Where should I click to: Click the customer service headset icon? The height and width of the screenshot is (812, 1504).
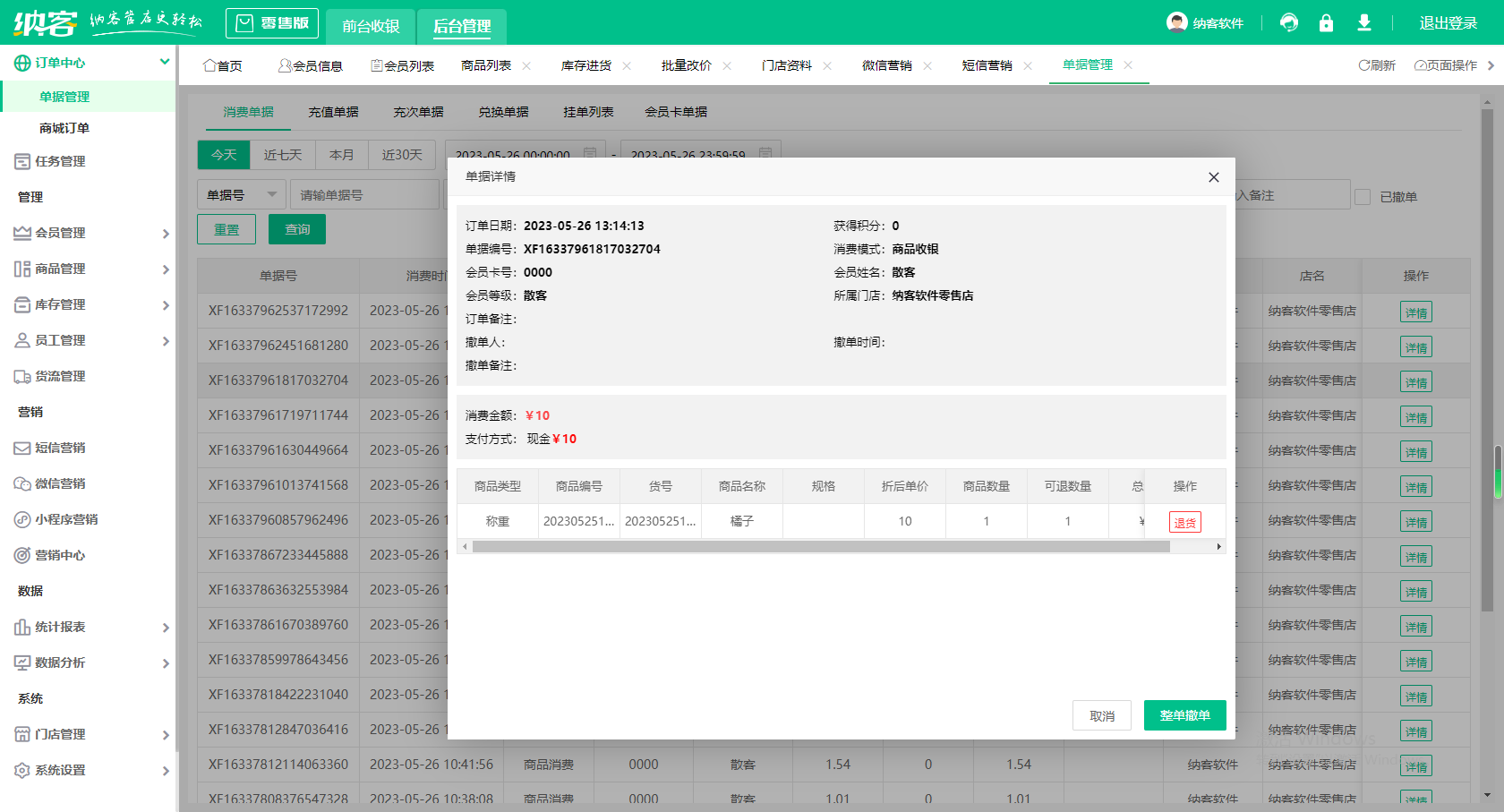(x=1289, y=23)
